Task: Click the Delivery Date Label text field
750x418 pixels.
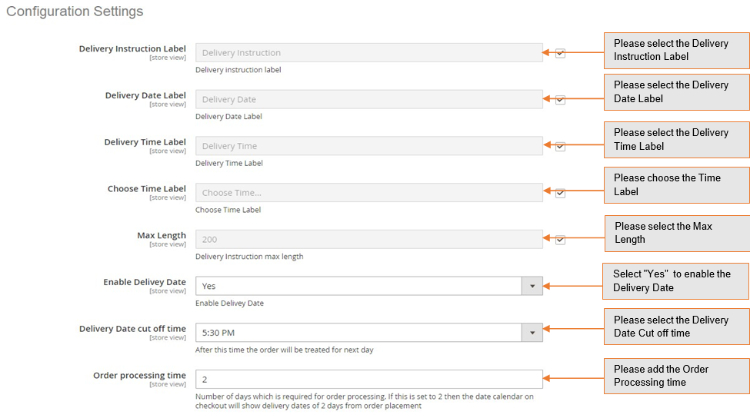Action: pos(369,99)
